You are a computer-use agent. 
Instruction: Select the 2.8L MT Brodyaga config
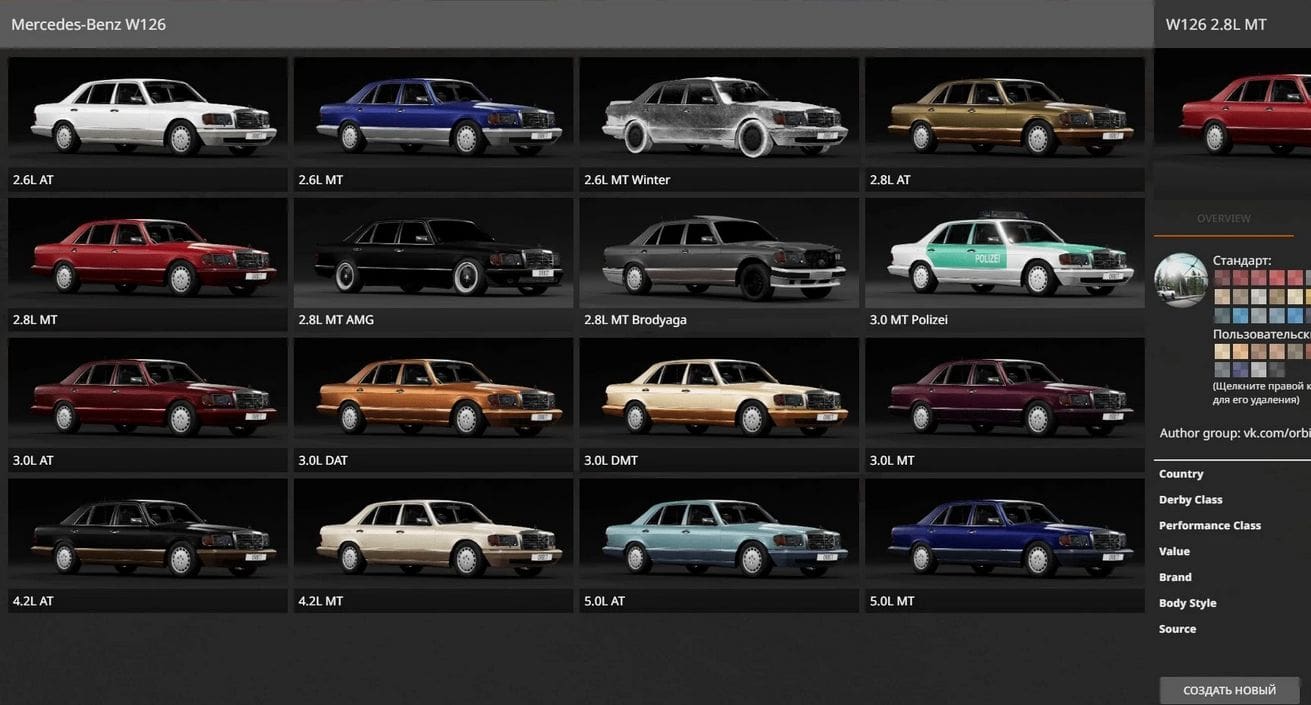tap(719, 256)
